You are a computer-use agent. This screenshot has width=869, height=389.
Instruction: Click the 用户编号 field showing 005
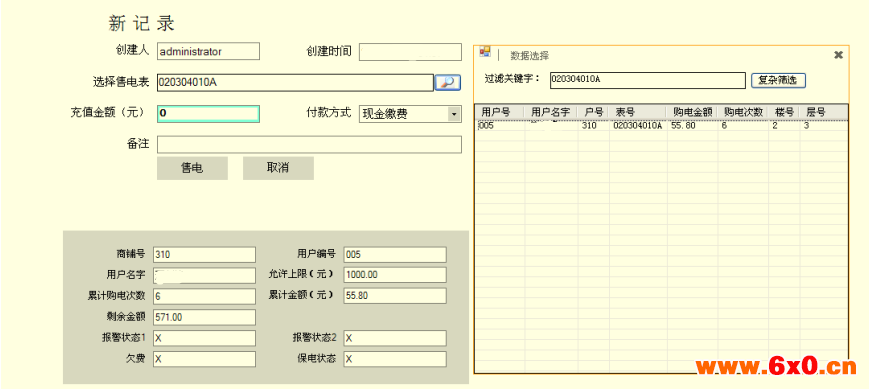pos(395,255)
